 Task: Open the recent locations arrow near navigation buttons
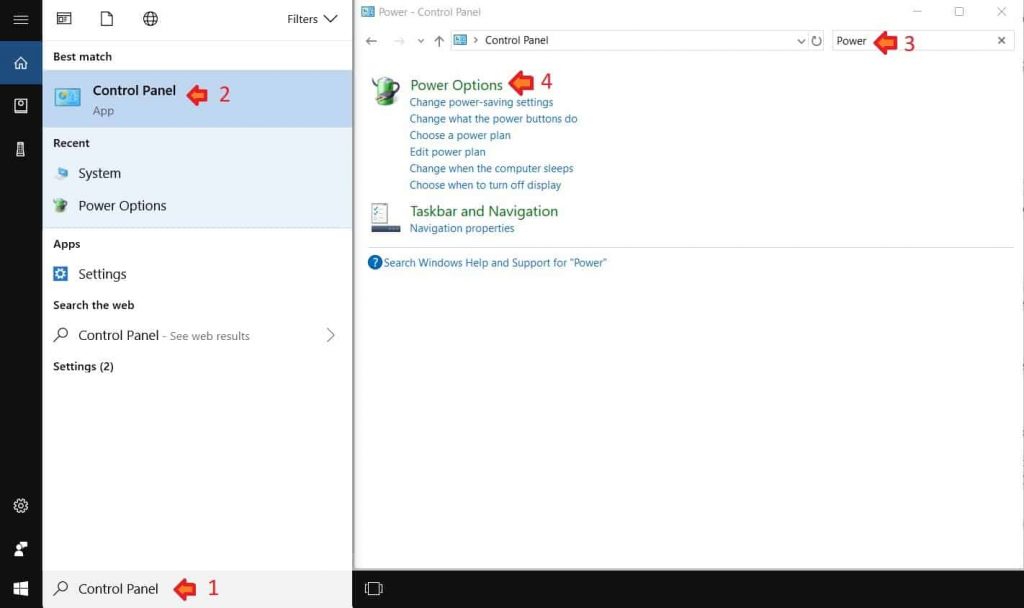(420, 40)
